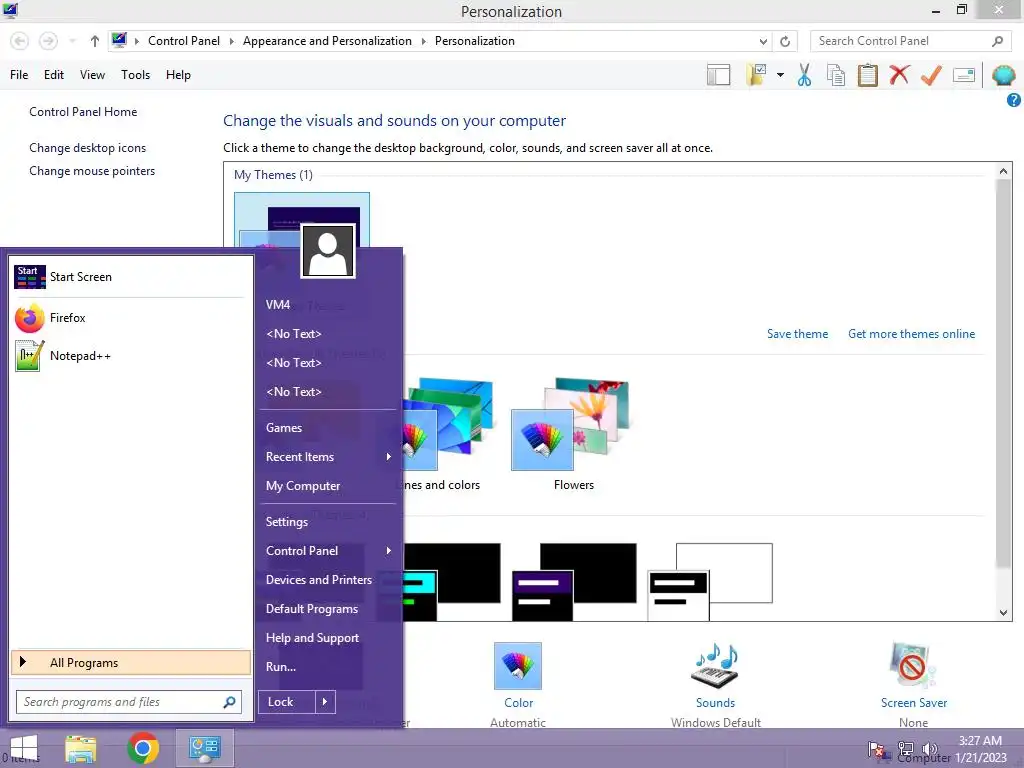Image resolution: width=1024 pixels, height=768 pixels.
Task: Launch Firefox from the start menu
Action: pyautogui.click(x=129, y=318)
